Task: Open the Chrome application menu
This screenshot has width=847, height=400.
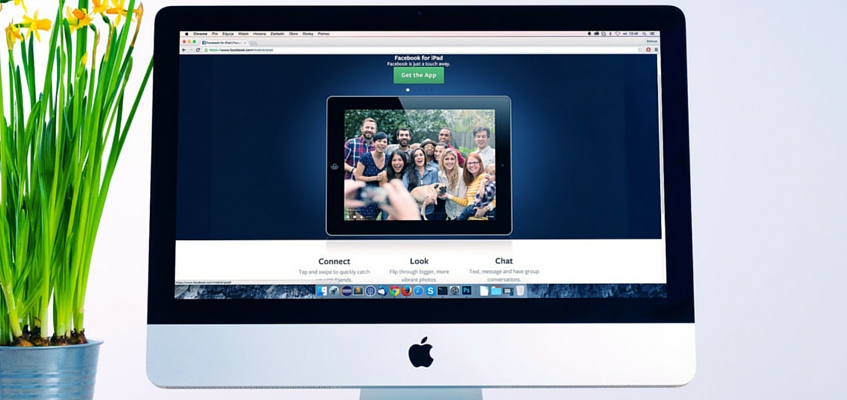Action: (x=200, y=34)
